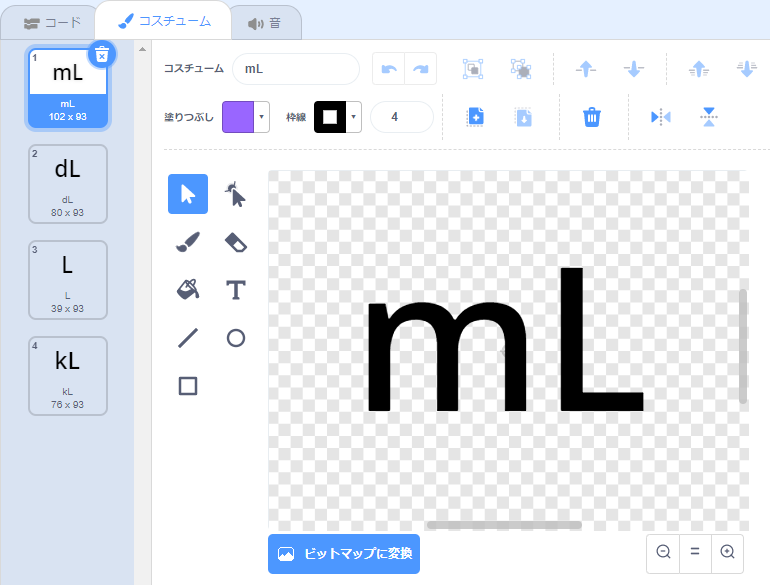The image size is (770, 585).
Task: Open the outline color dropdown
Action: coord(354,117)
